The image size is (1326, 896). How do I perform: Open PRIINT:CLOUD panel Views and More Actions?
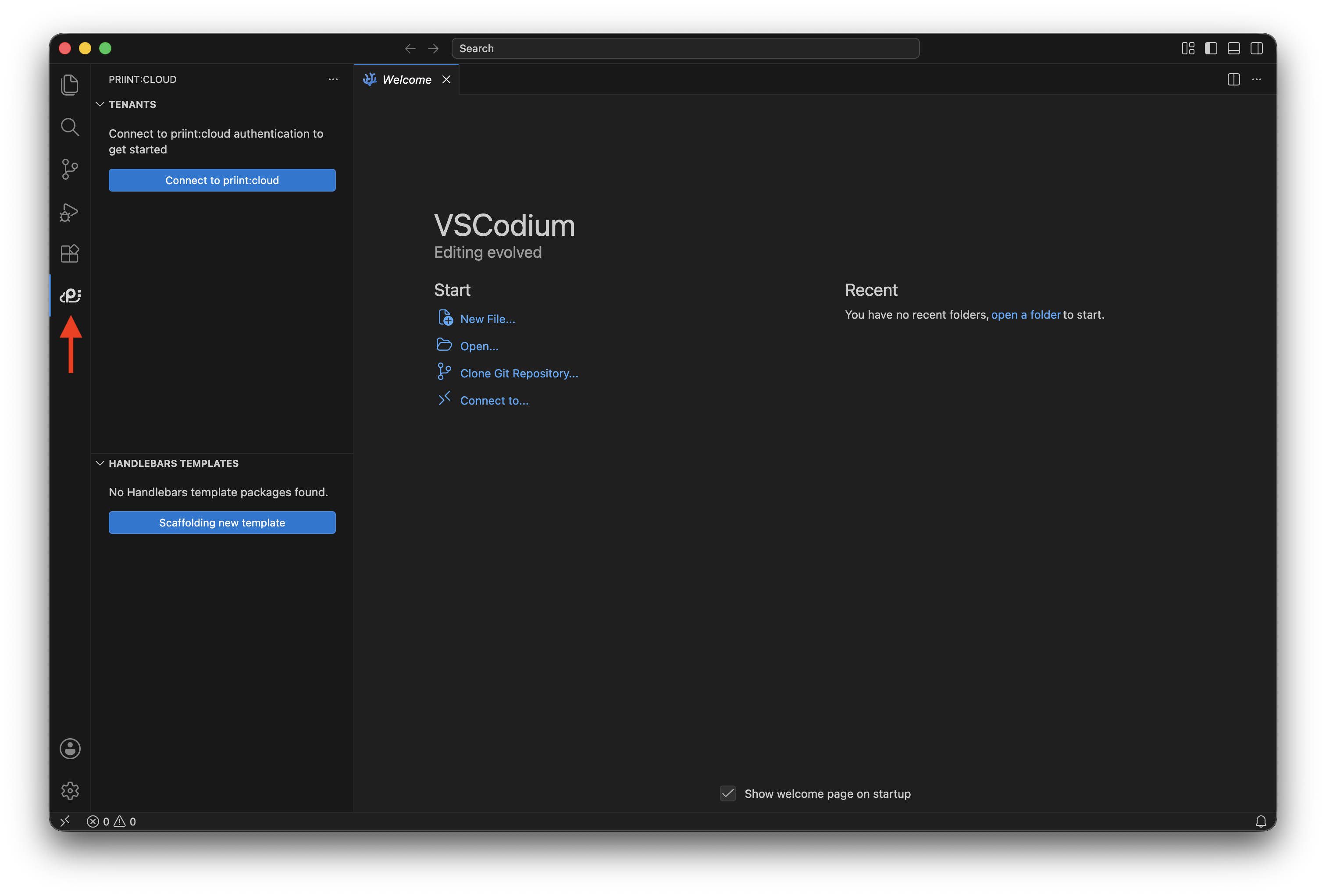tap(333, 79)
